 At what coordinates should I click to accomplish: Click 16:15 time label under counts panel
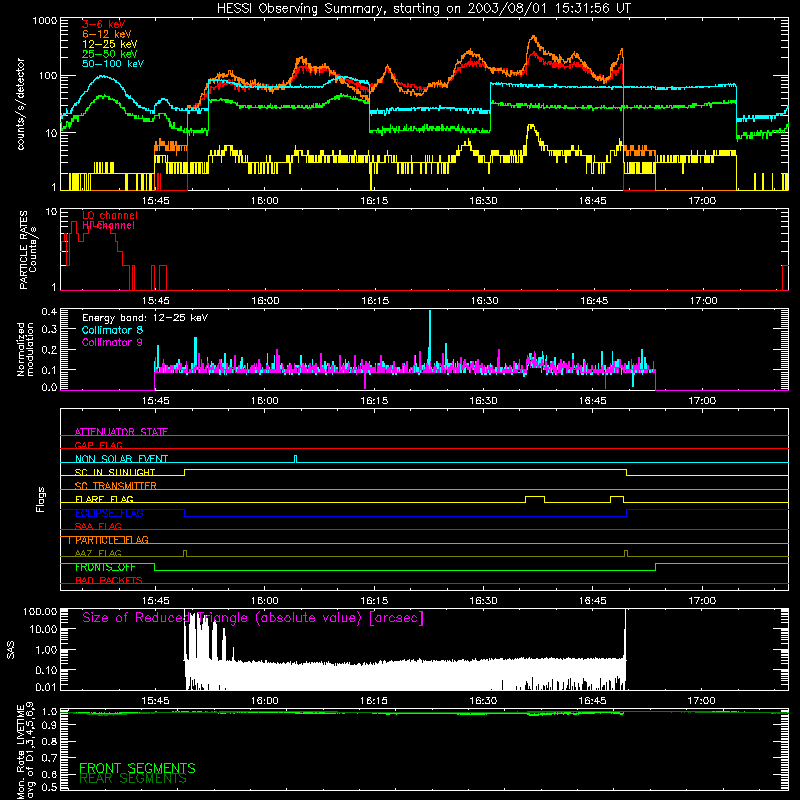(x=374, y=201)
